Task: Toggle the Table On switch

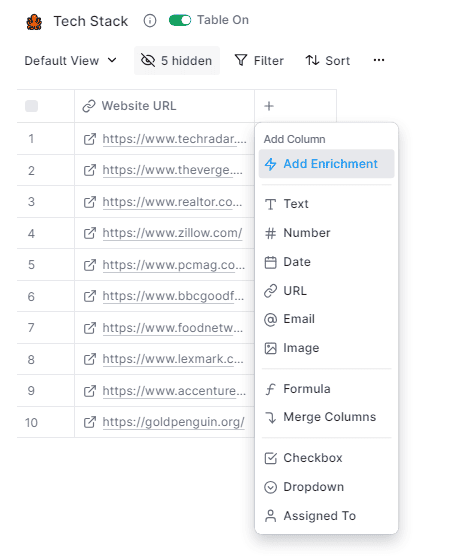Action: coord(180,20)
